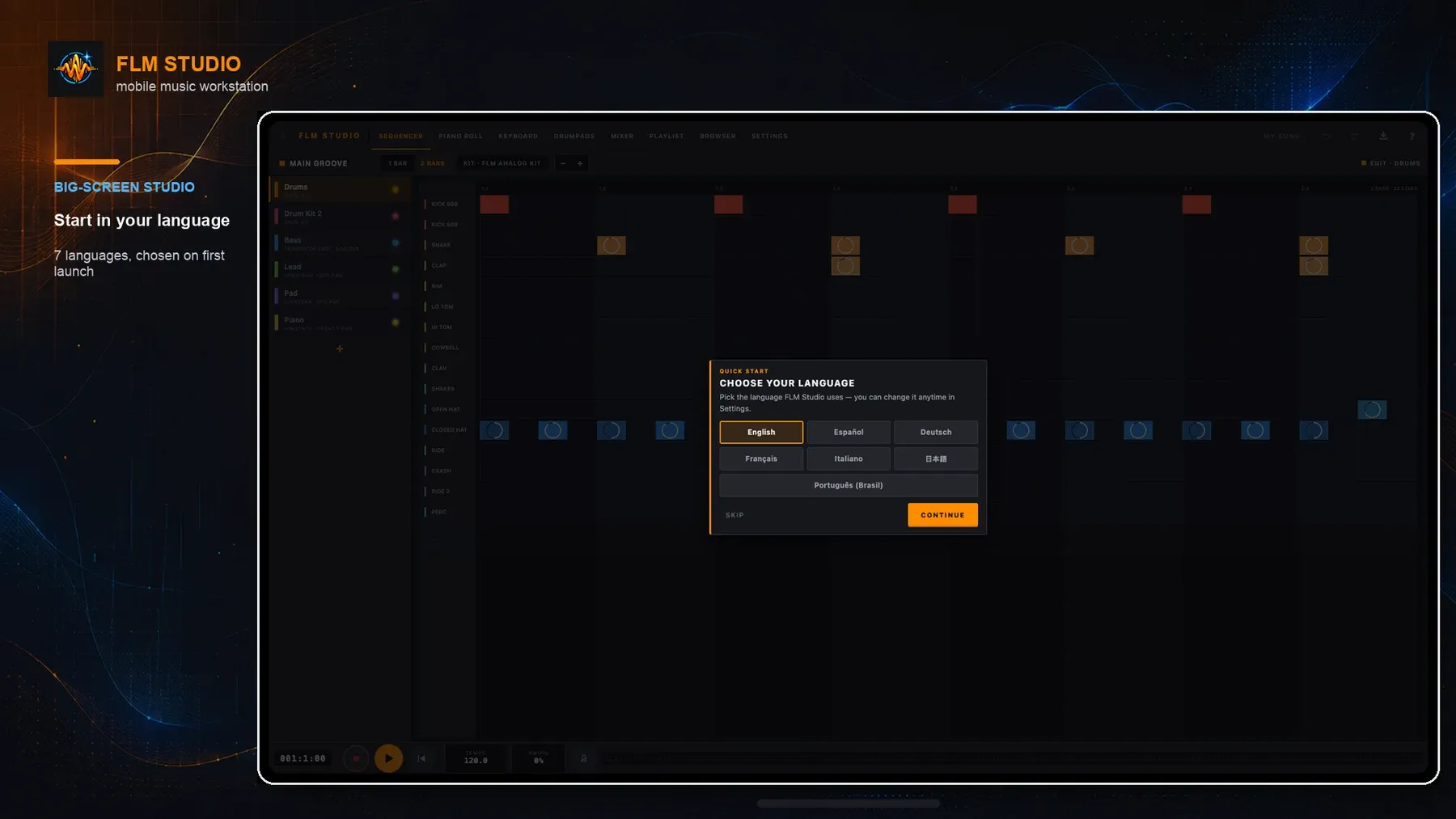
Task: Select English as the language
Action: [761, 432]
